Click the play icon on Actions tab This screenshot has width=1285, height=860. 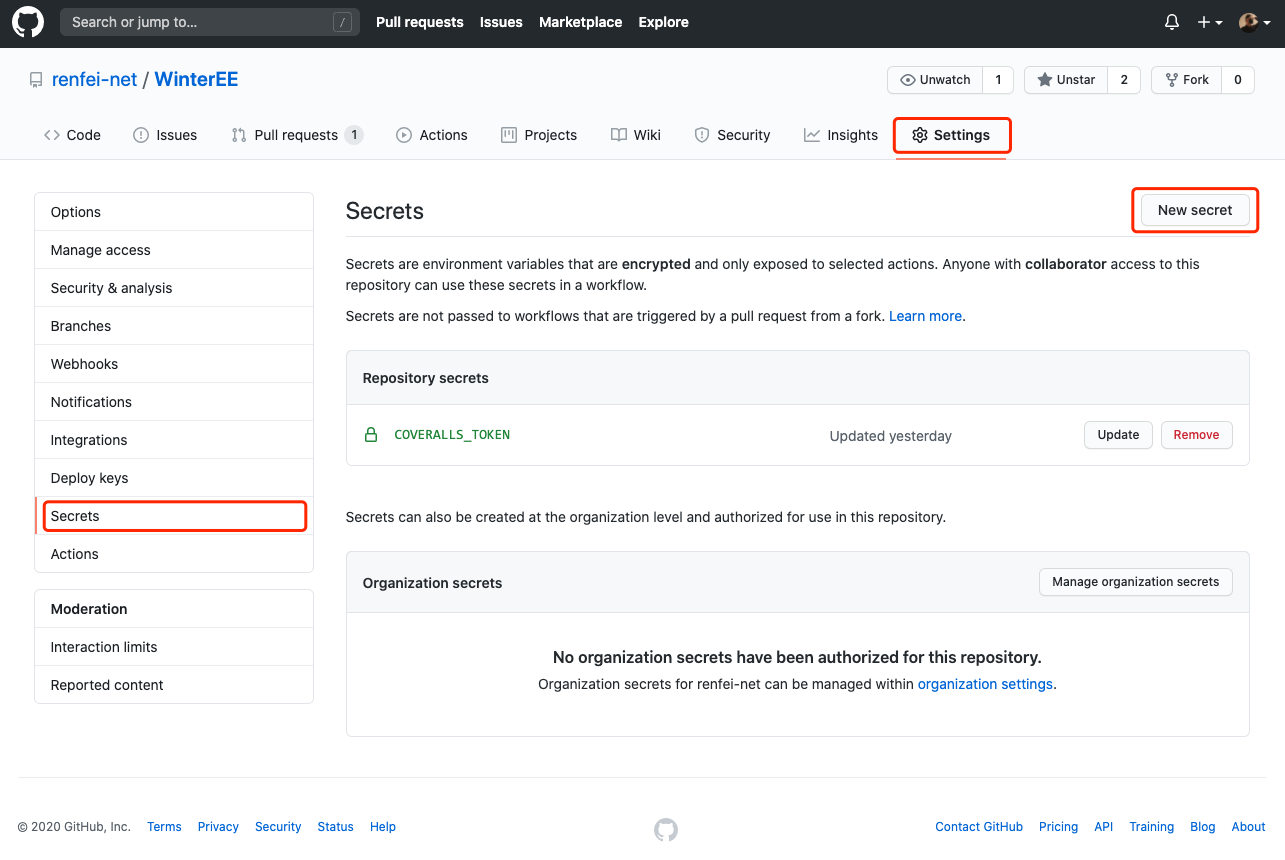(x=404, y=135)
